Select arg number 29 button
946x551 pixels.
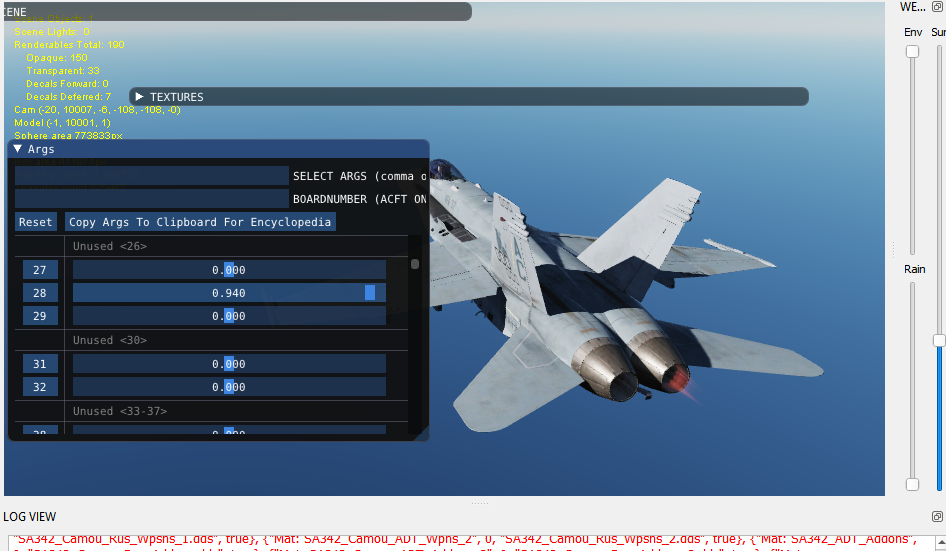(40, 316)
